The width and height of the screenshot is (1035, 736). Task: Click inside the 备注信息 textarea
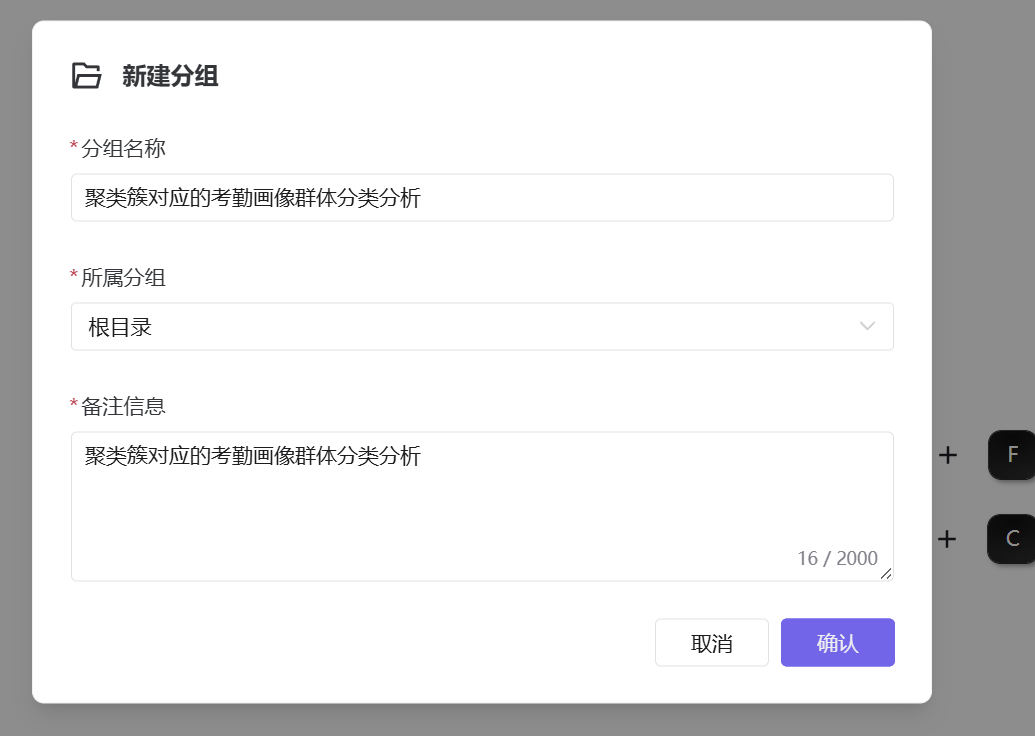(x=483, y=506)
